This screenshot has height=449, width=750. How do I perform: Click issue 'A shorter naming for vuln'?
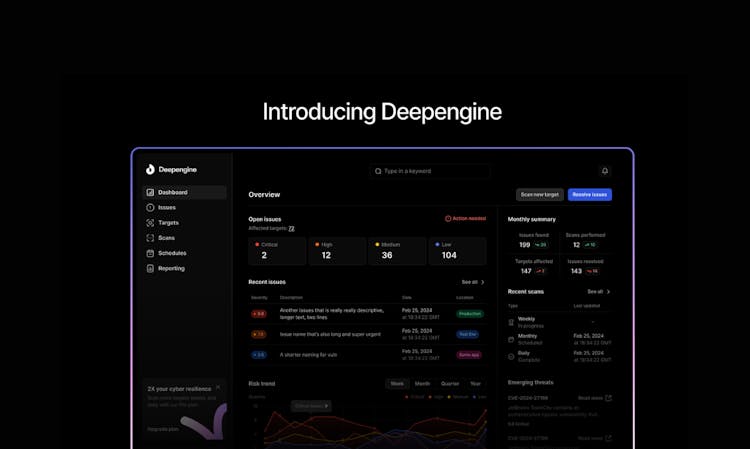[309, 355]
